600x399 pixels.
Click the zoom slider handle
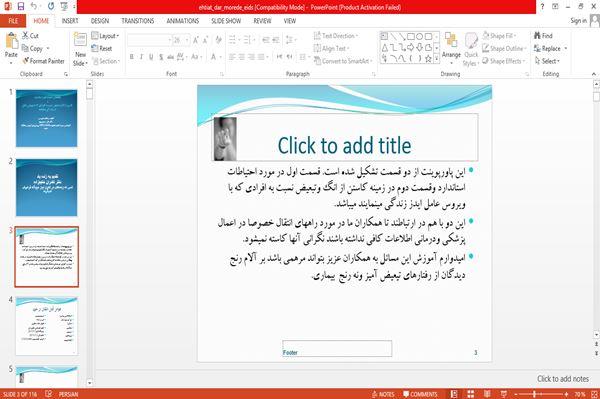click(x=534, y=394)
